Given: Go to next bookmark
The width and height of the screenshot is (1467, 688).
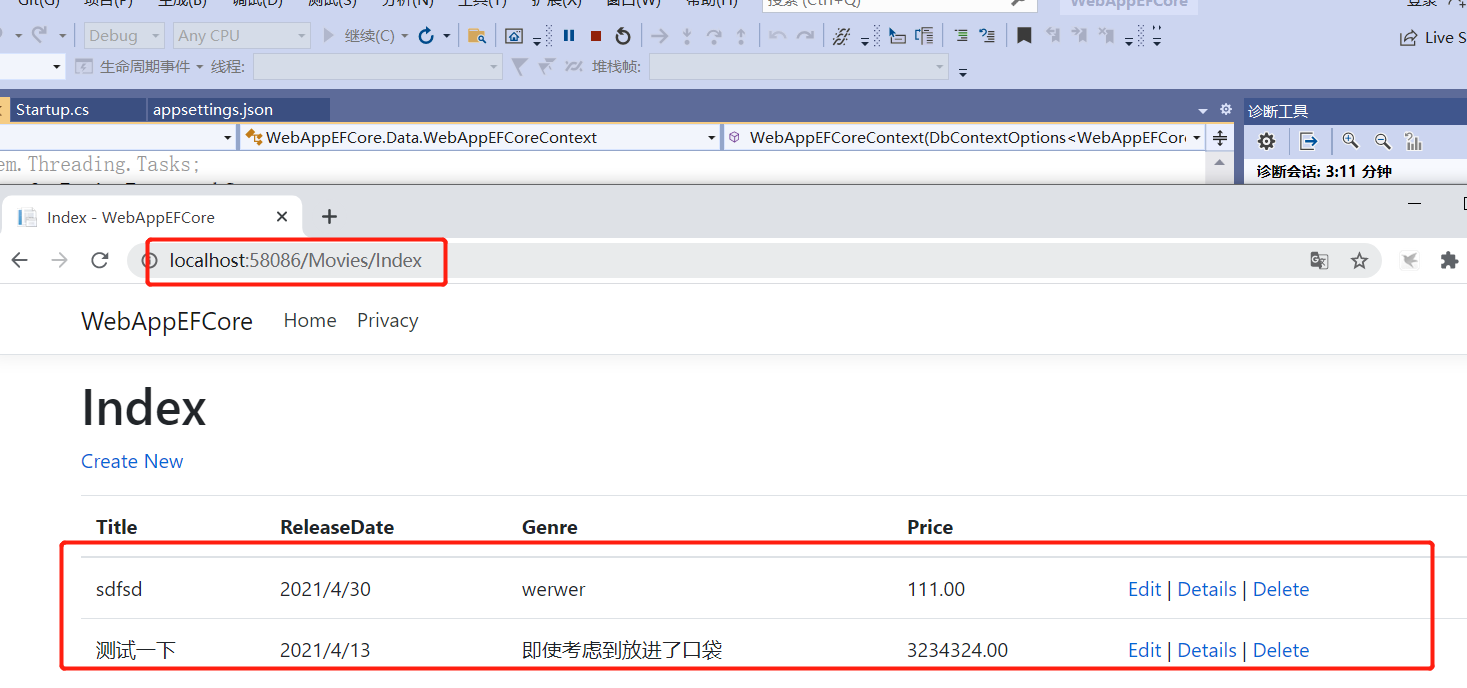Looking at the screenshot, I should (1079, 36).
